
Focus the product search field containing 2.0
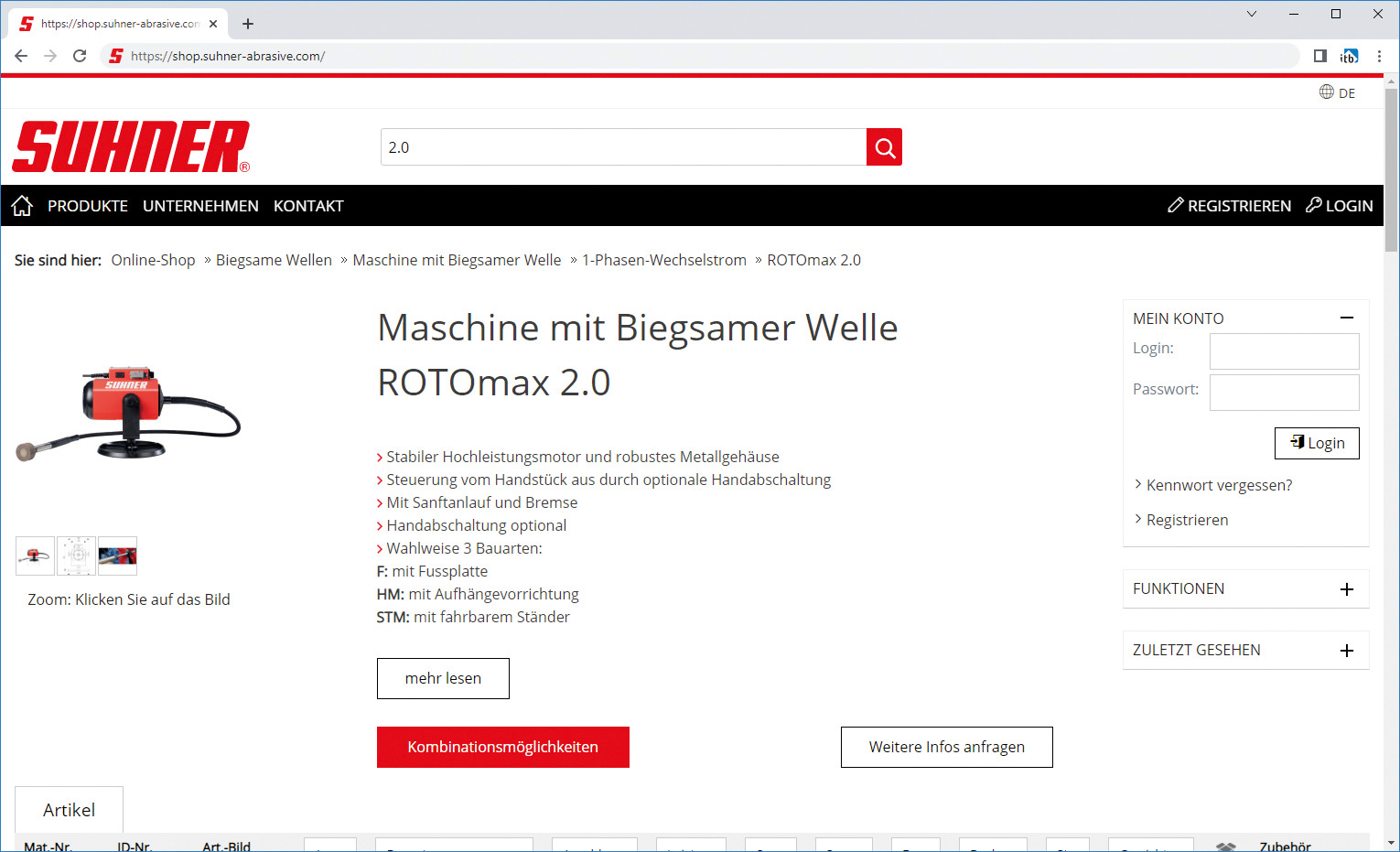point(623,147)
